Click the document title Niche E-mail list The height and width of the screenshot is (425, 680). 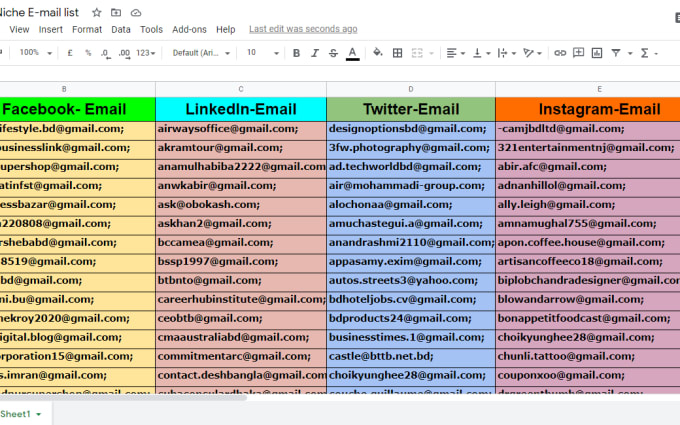pos(39,13)
